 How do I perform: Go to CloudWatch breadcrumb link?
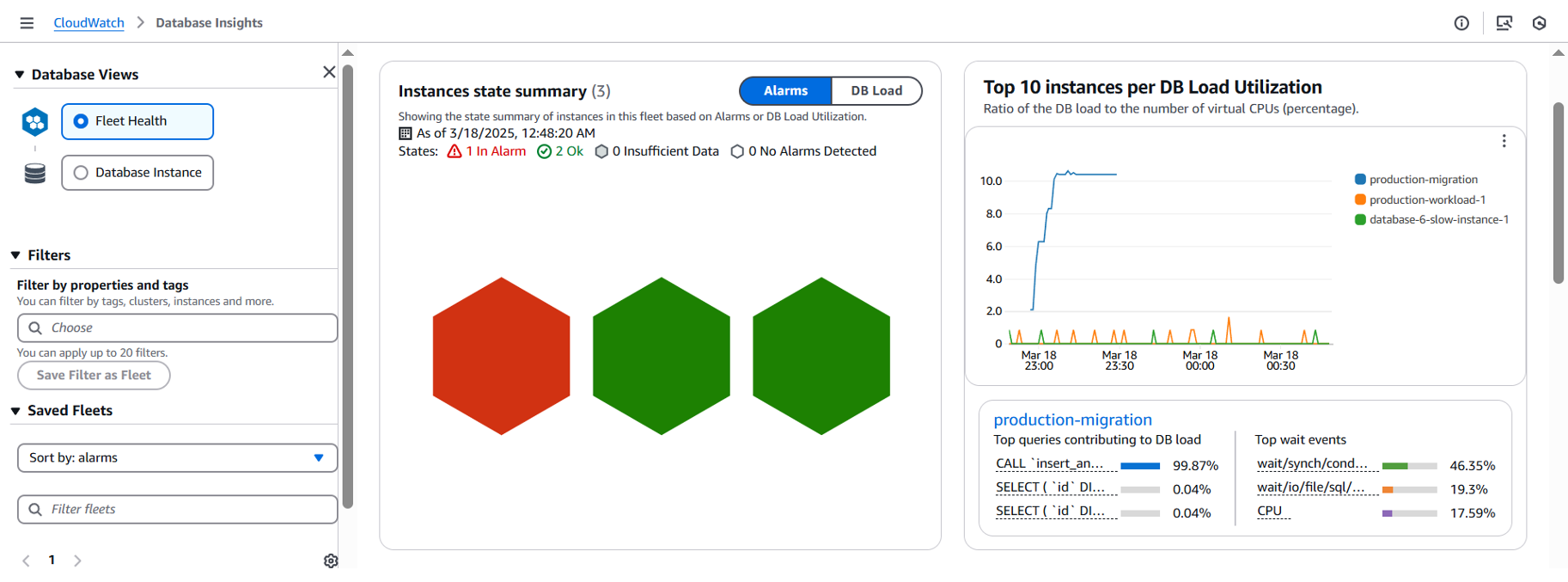(88, 23)
